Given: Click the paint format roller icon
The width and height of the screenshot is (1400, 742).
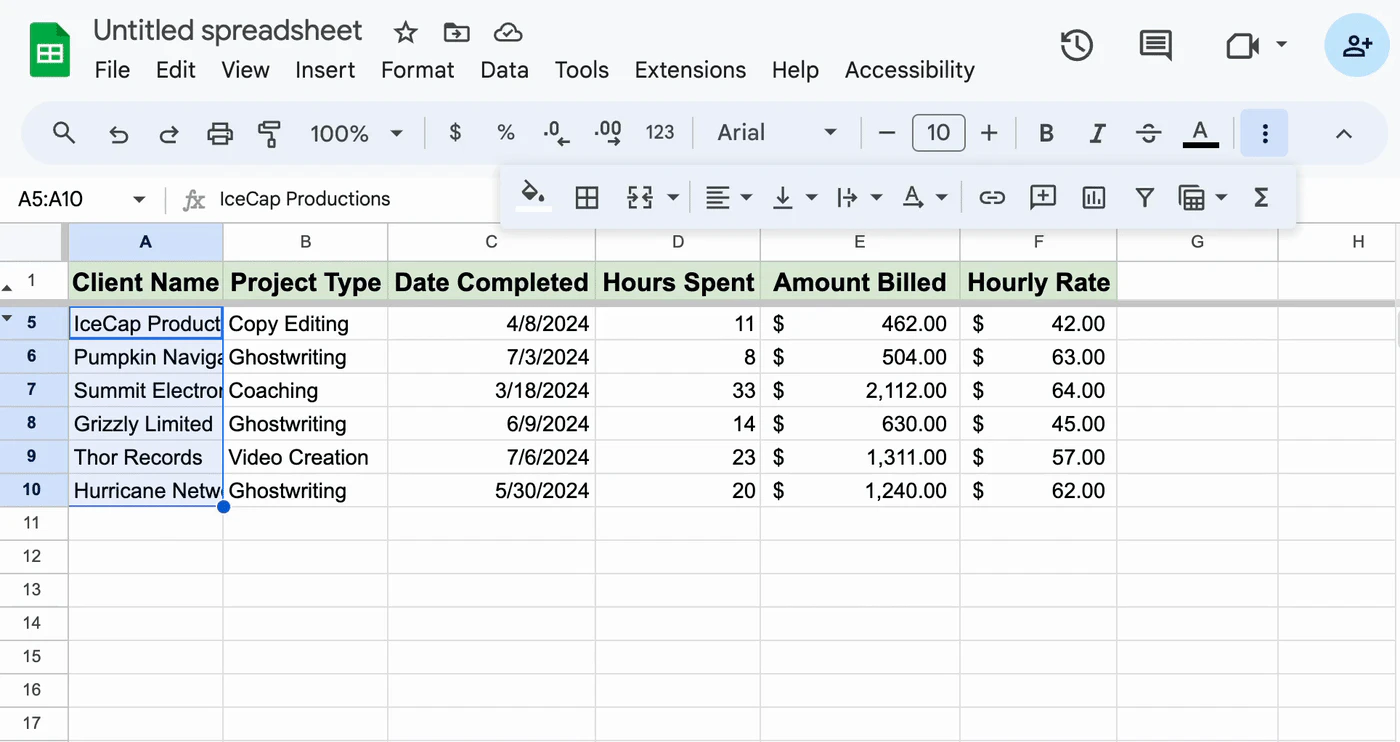Looking at the screenshot, I should (x=269, y=133).
